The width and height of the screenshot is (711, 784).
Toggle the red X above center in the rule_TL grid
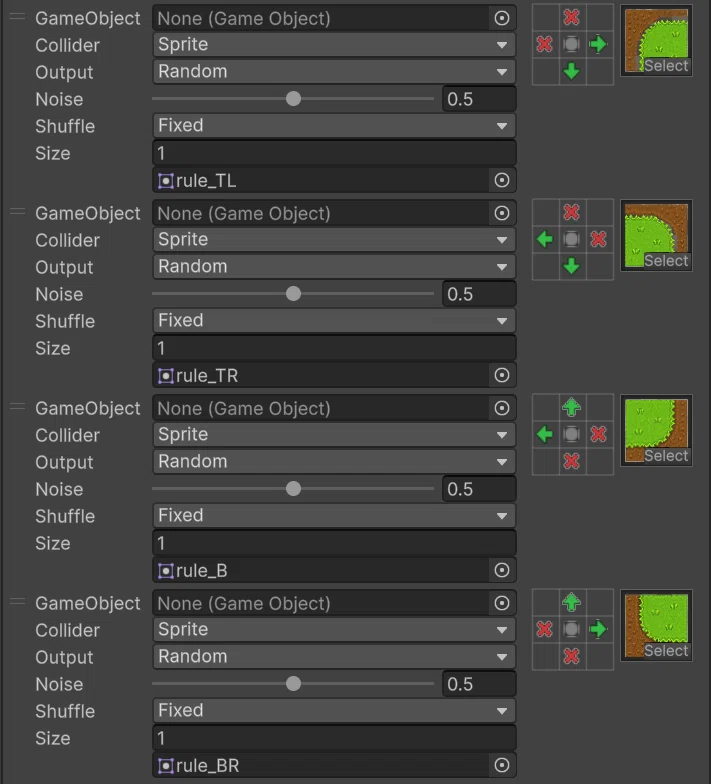click(572, 17)
